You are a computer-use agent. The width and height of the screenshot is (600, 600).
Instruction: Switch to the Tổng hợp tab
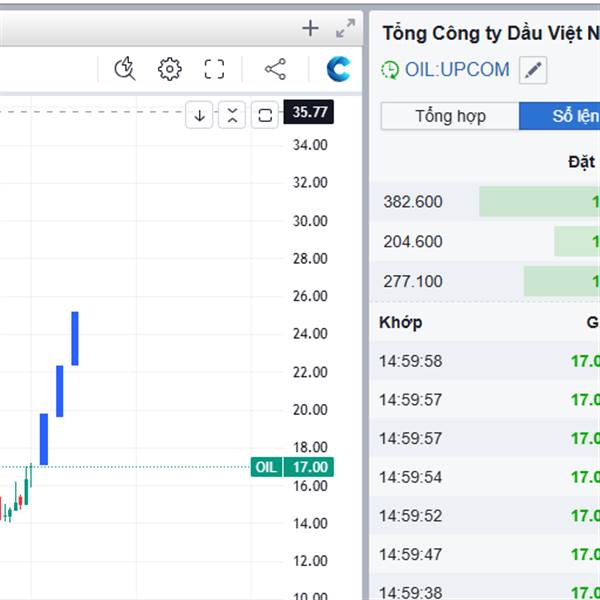pos(450,116)
